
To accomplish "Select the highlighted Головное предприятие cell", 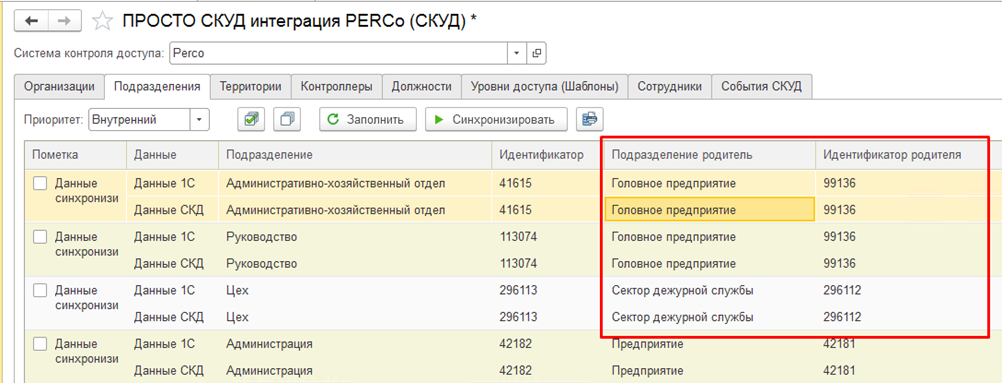I will pyautogui.click(x=709, y=210).
